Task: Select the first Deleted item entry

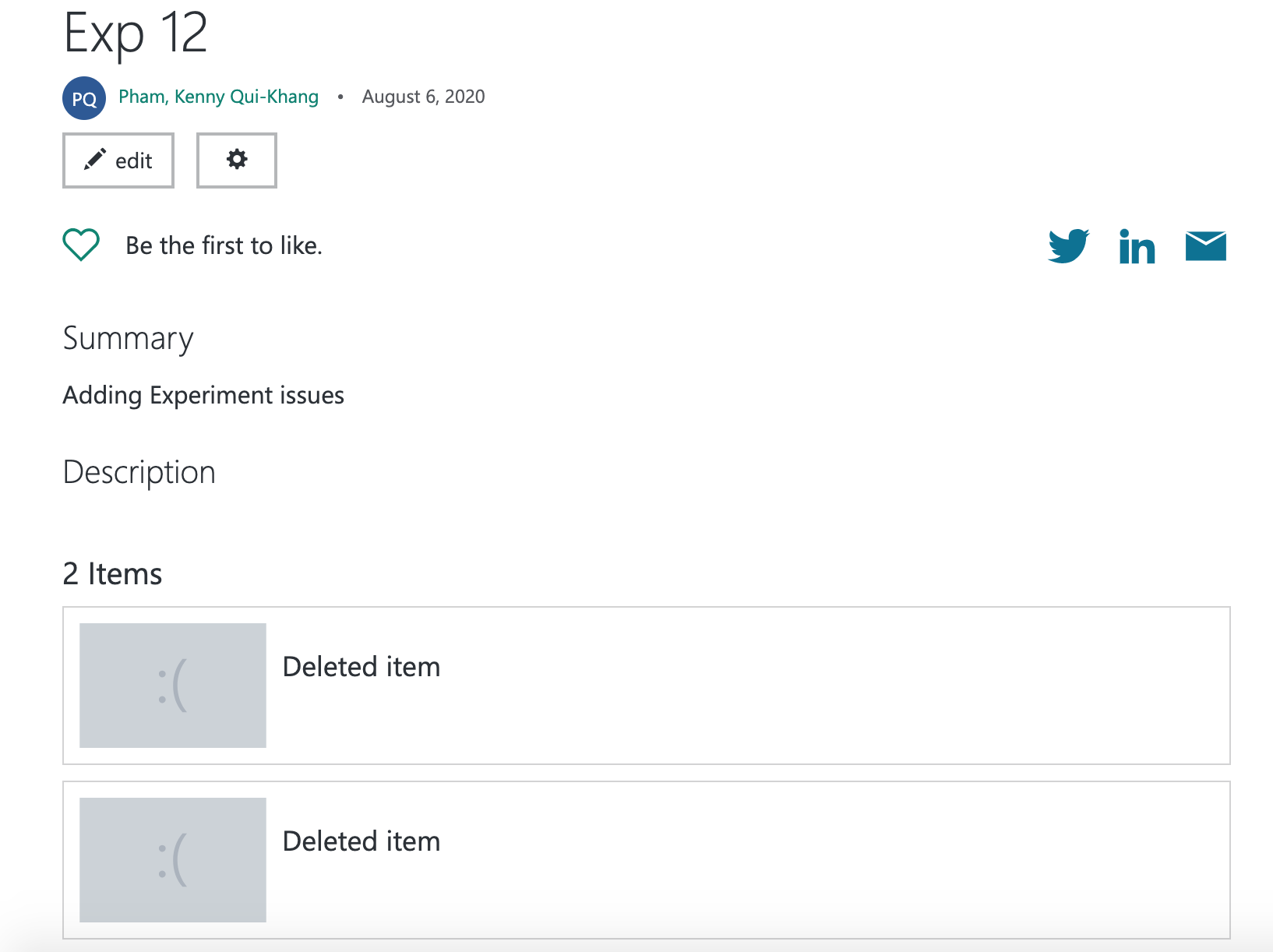Action: (362, 666)
